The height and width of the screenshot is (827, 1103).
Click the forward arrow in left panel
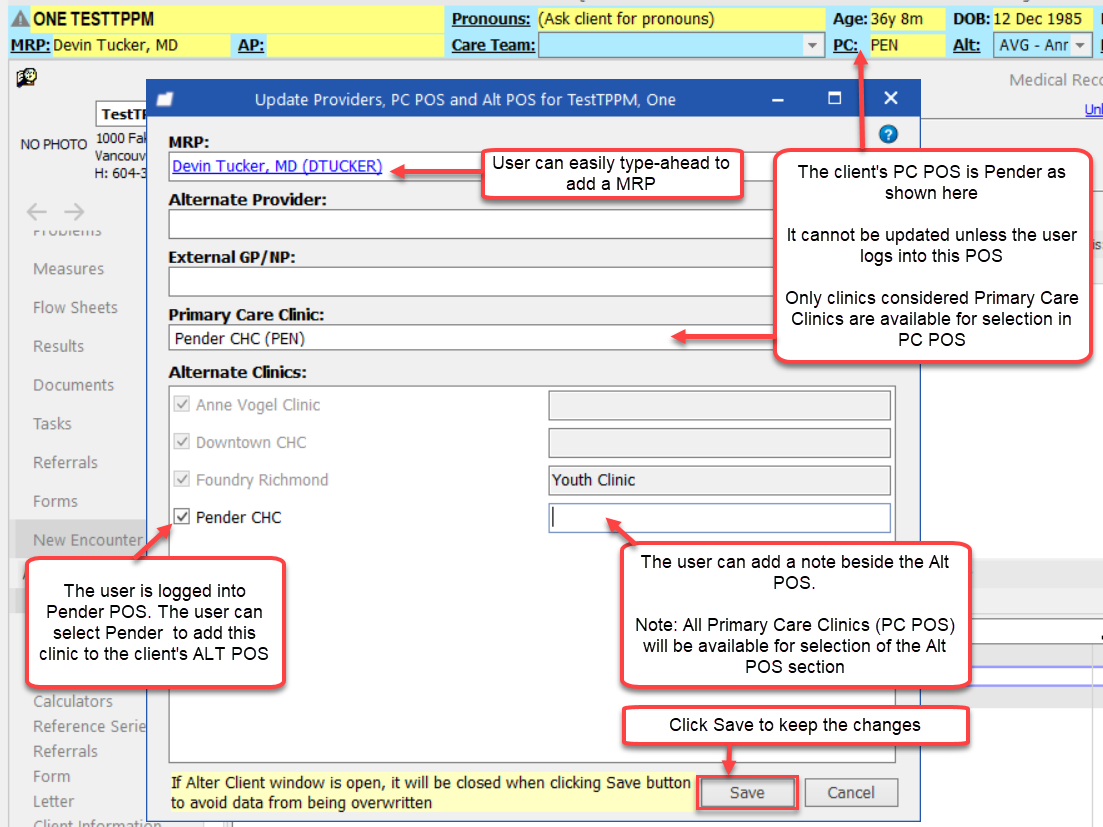pos(74,211)
